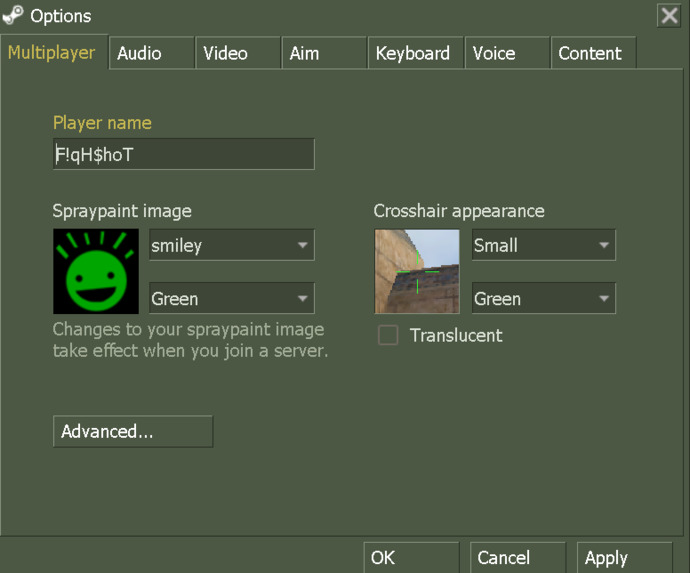Viewport: 690px width, 573px height.
Task: Switch to the Multiplayer tab
Action: pos(52,53)
